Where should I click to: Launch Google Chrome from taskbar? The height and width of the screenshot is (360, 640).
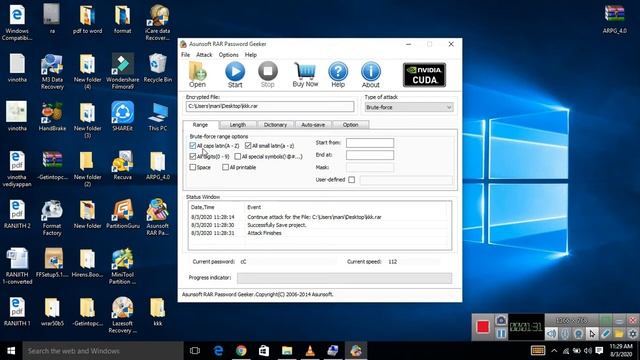pos(241,351)
